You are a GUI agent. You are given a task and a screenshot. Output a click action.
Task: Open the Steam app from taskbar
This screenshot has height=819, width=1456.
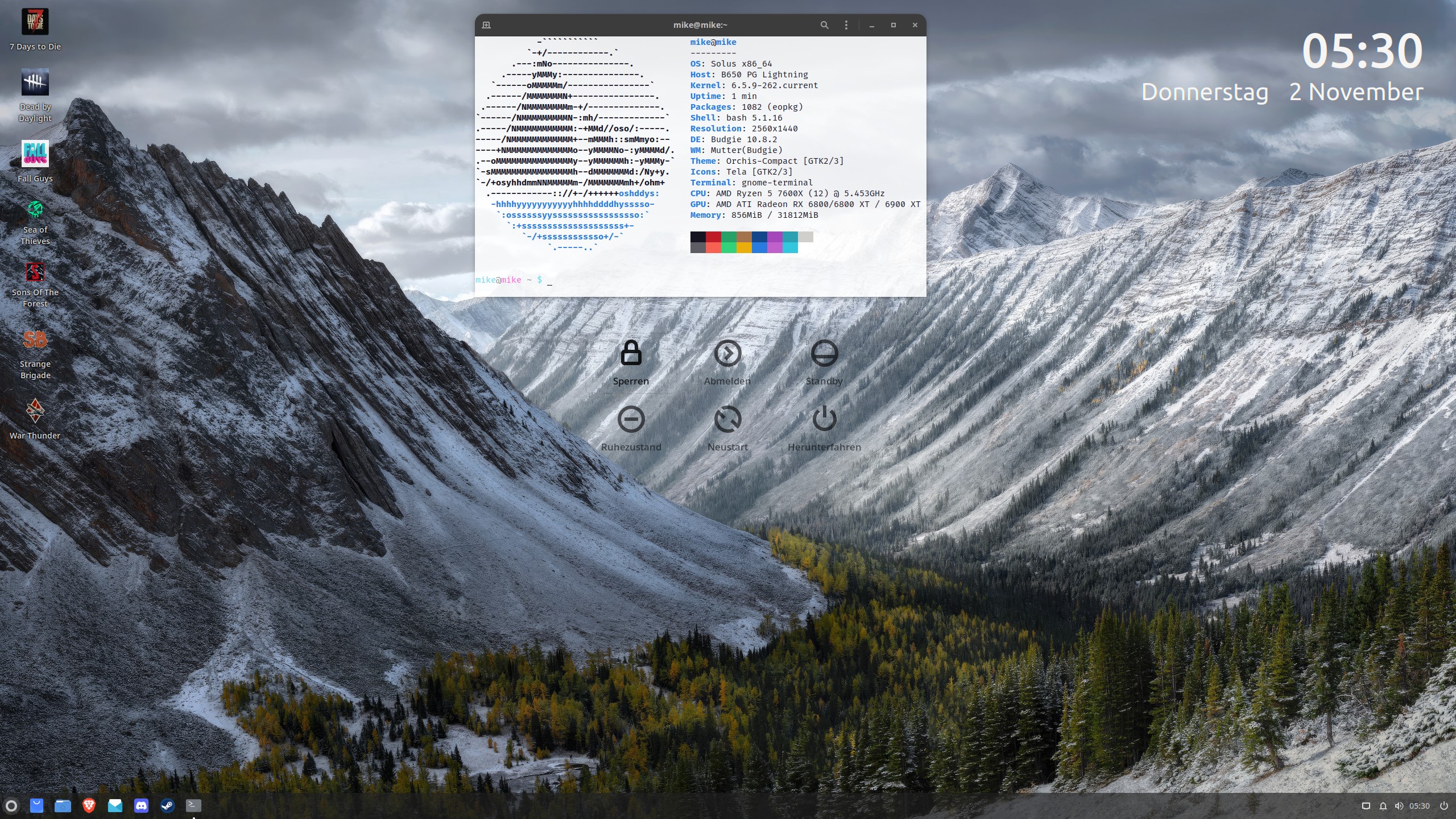pos(167,805)
